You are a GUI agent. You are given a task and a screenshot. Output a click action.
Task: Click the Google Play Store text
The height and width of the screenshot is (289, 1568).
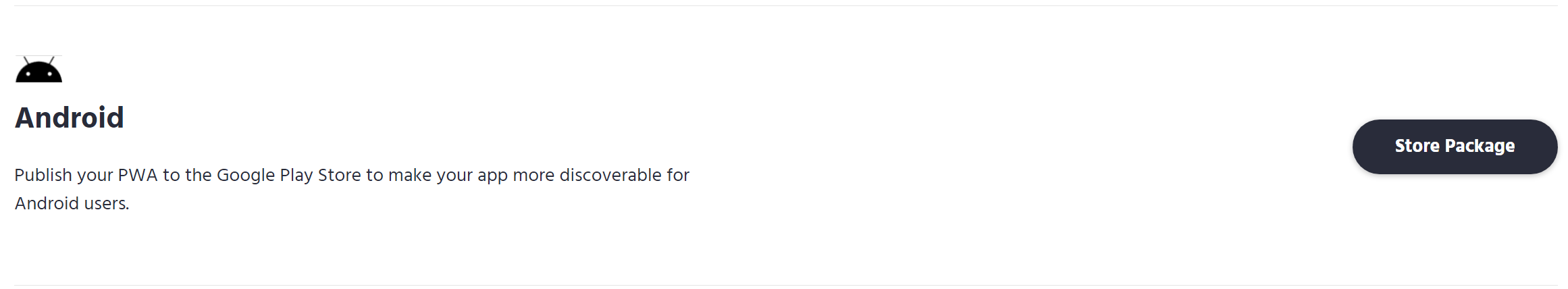[289, 175]
